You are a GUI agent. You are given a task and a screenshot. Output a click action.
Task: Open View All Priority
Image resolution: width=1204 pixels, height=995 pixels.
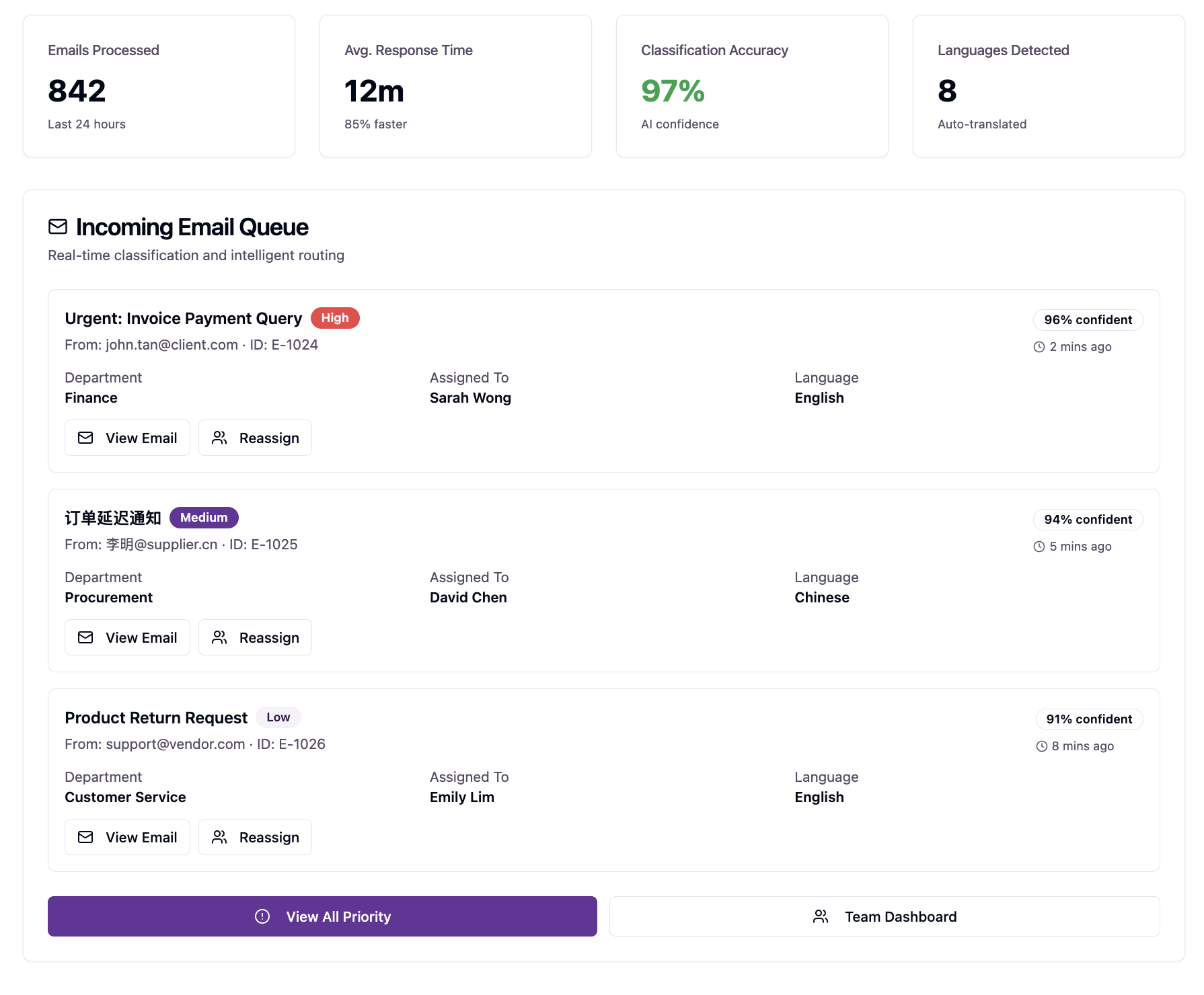coord(322,916)
